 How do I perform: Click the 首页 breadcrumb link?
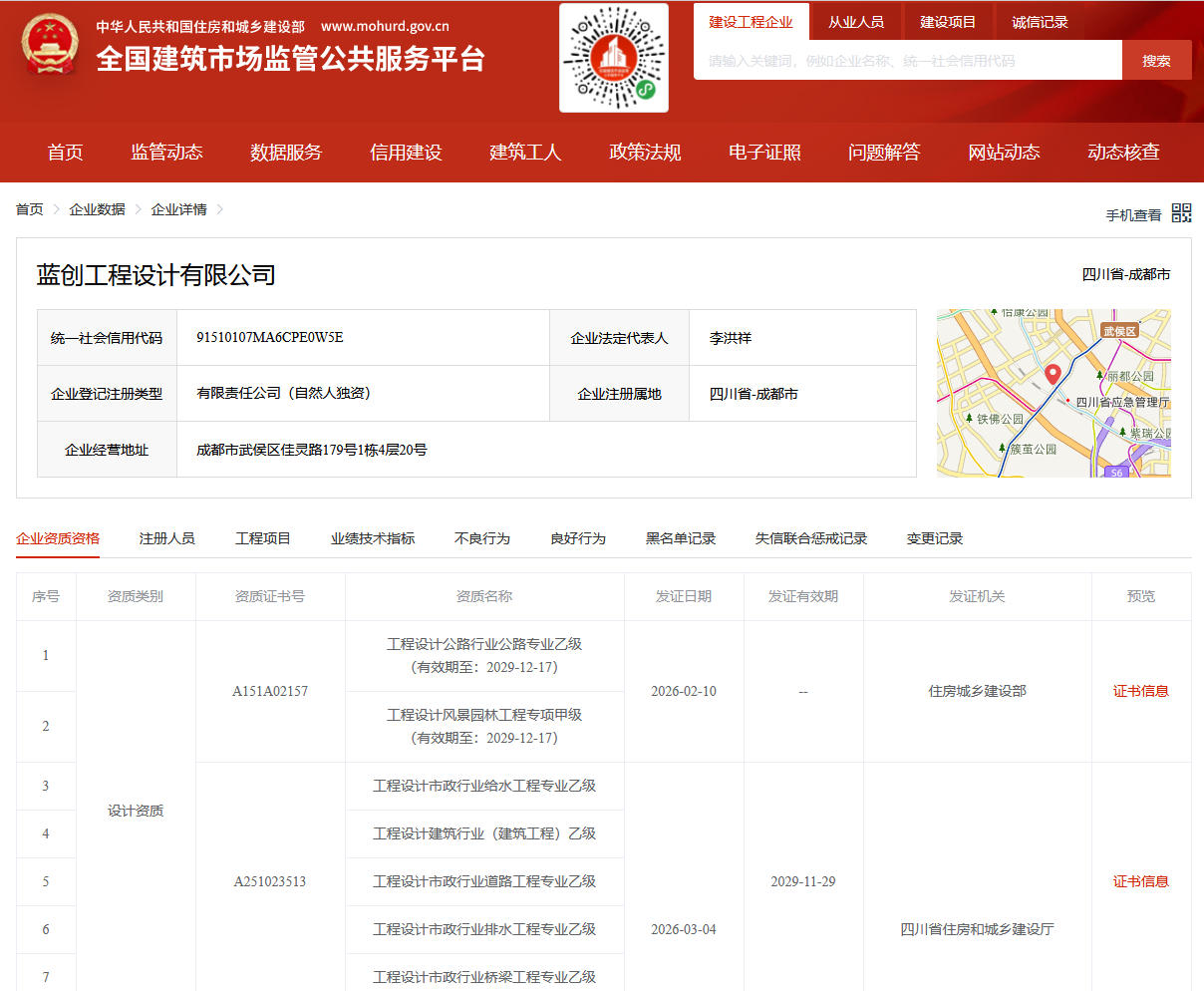(30, 209)
